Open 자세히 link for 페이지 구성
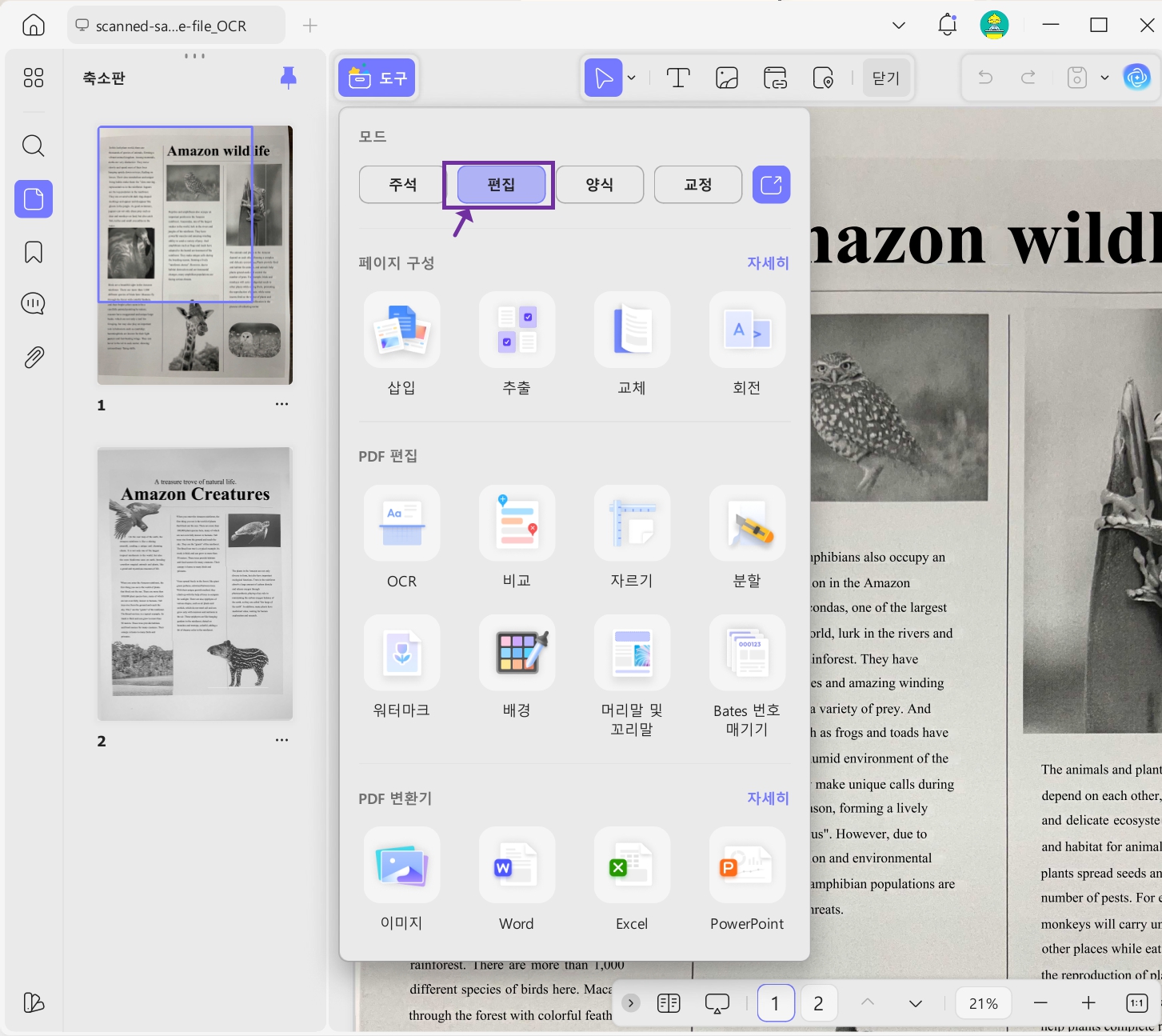Viewport: 1162px width, 1036px height. (768, 263)
